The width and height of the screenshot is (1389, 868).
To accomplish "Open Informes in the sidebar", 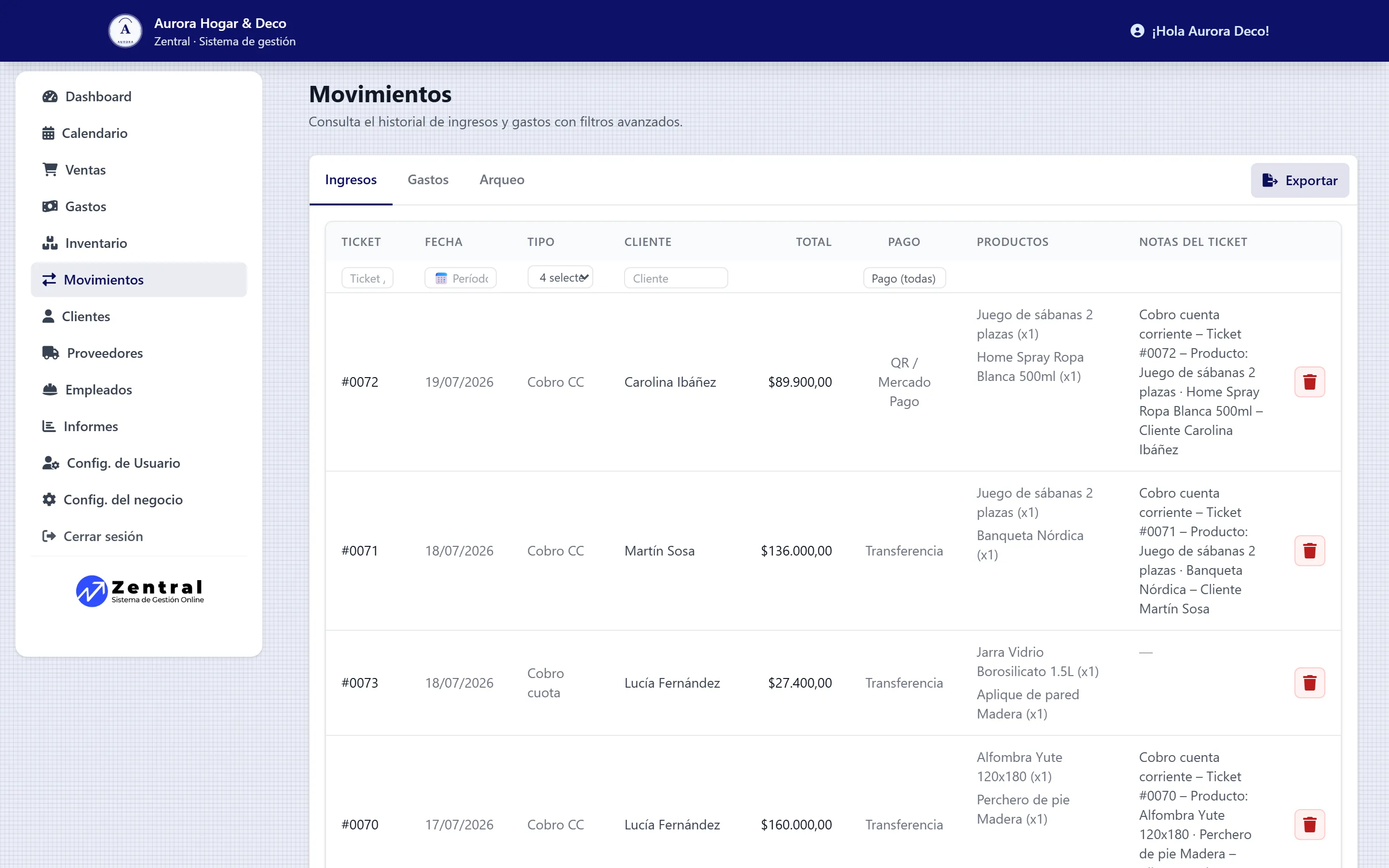I will tap(139, 427).
